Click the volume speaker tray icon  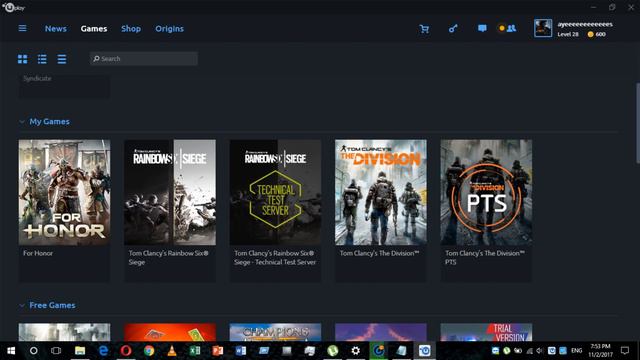pyautogui.click(x=540, y=351)
